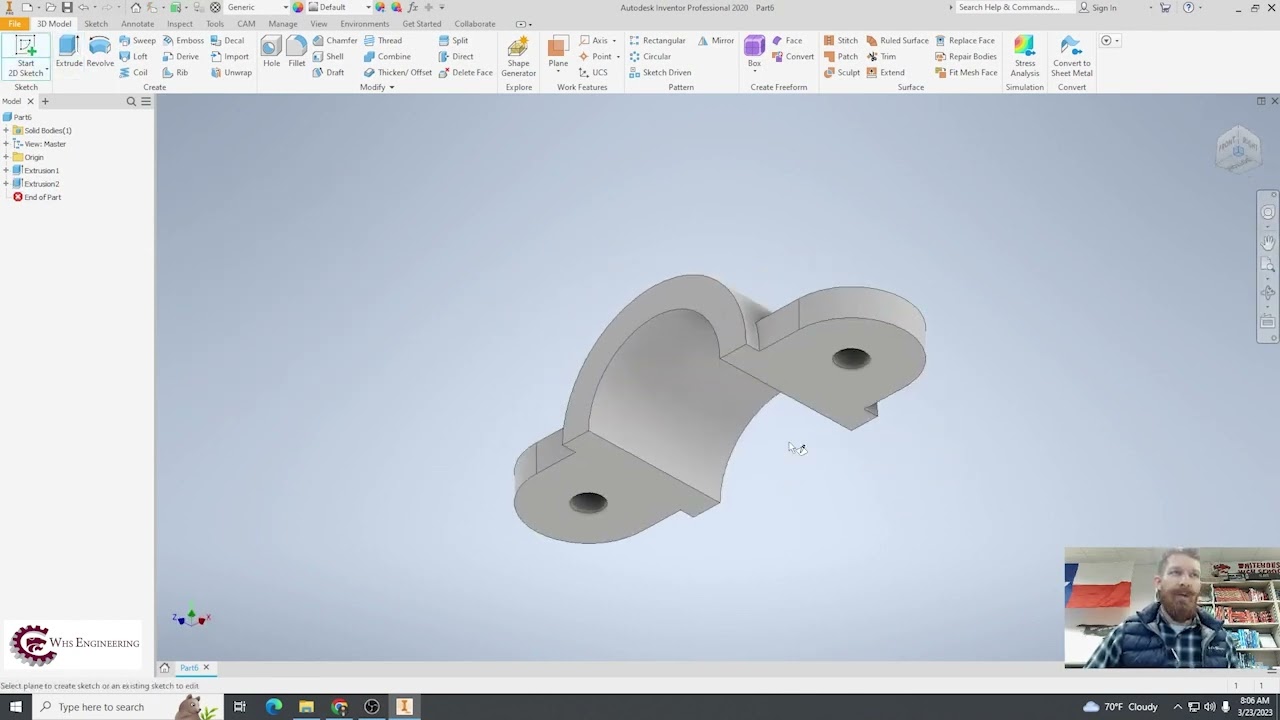This screenshot has height=720, width=1280.
Task: Select the Sculpt tool
Action: click(x=841, y=72)
